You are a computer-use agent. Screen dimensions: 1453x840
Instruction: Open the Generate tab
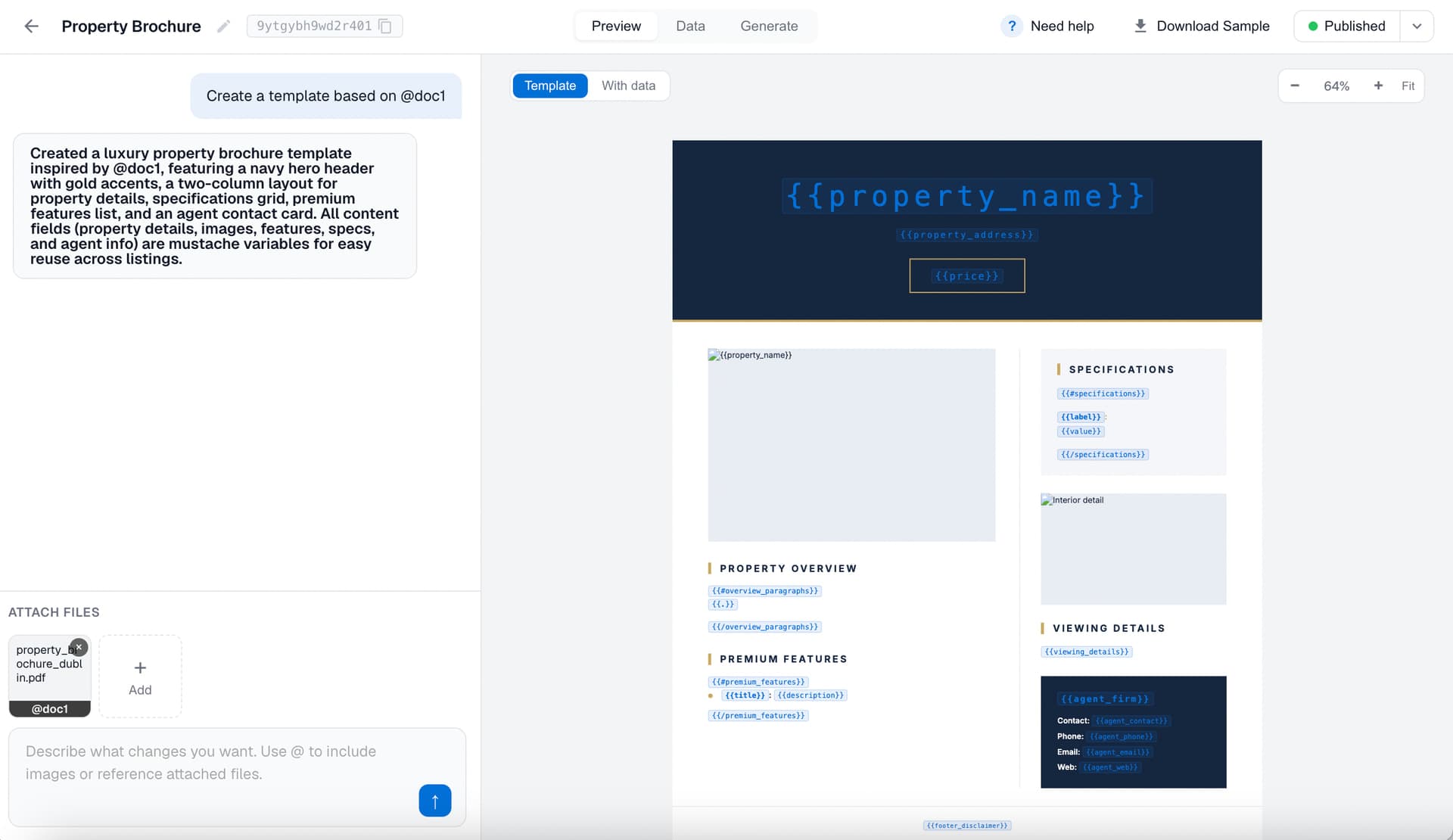click(769, 26)
